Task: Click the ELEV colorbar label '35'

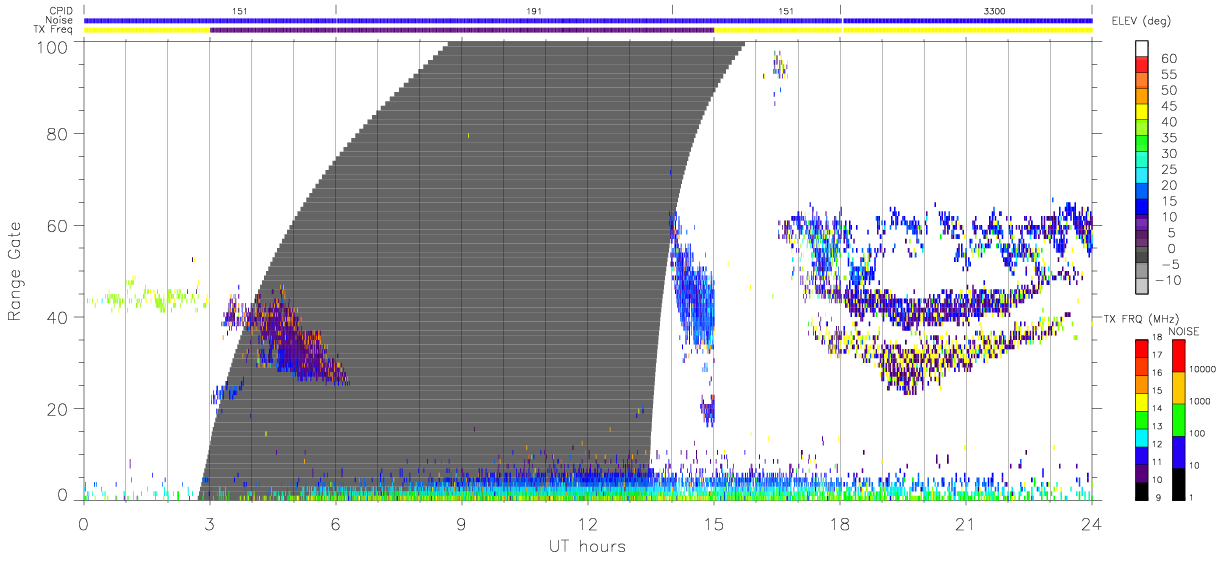Action: (x=1169, y=138)
